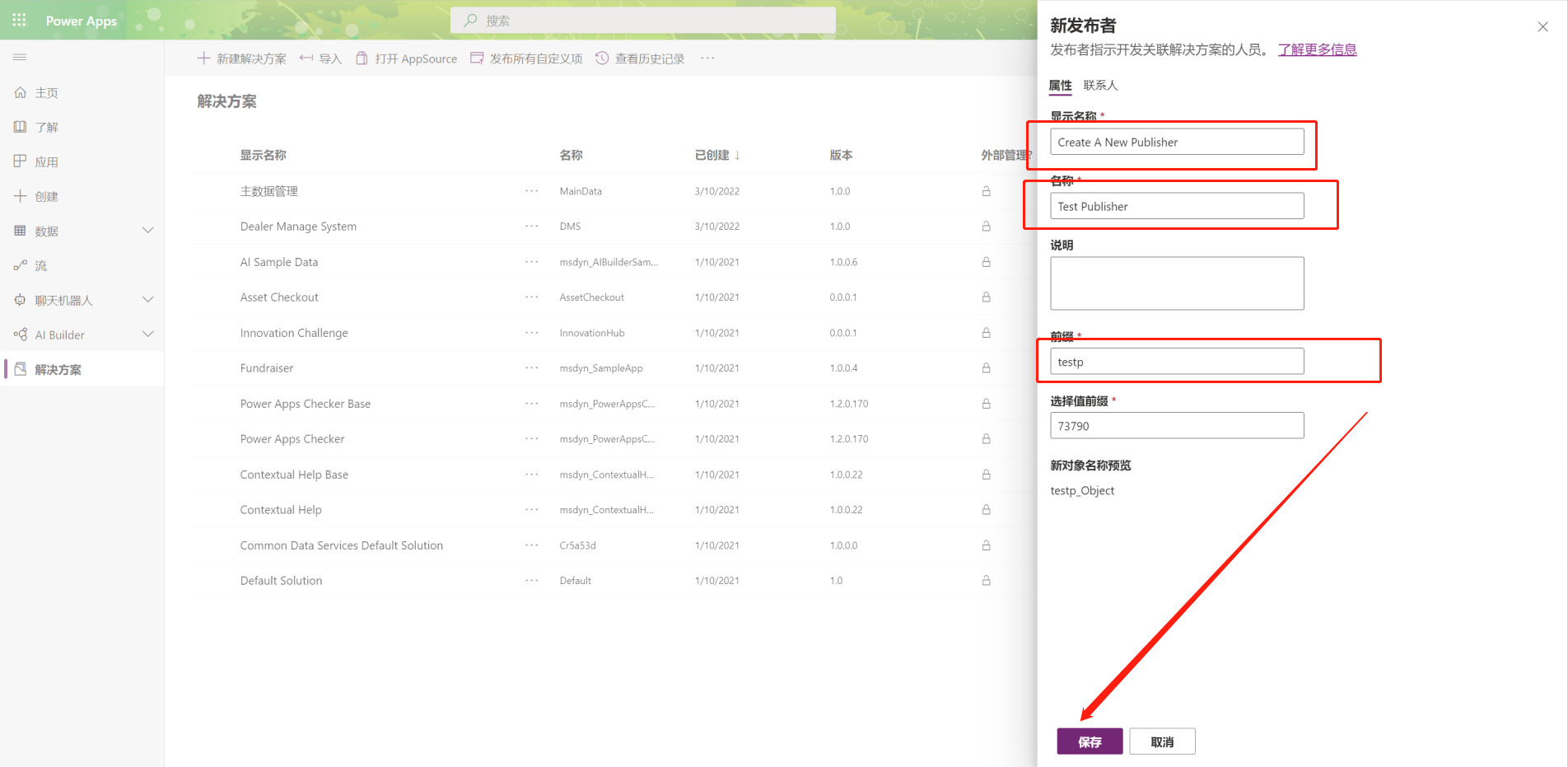Sort by 已创建 column header

tap(717, 155)
